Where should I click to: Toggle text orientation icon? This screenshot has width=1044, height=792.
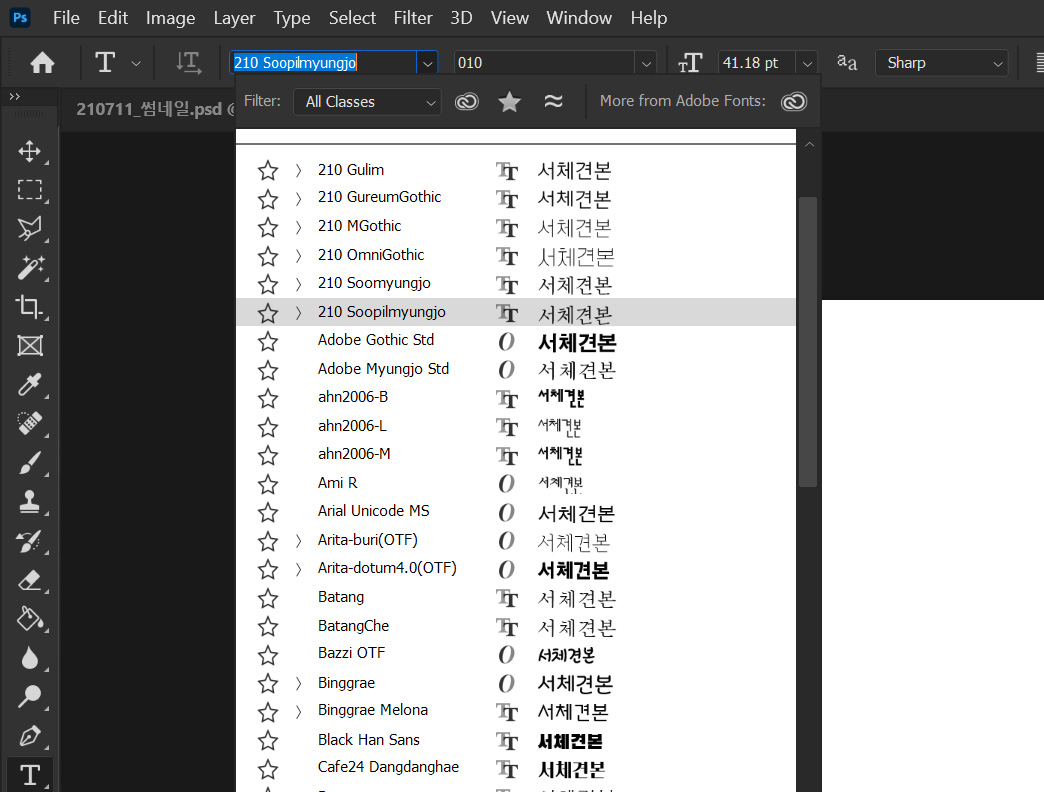(188, 63)
